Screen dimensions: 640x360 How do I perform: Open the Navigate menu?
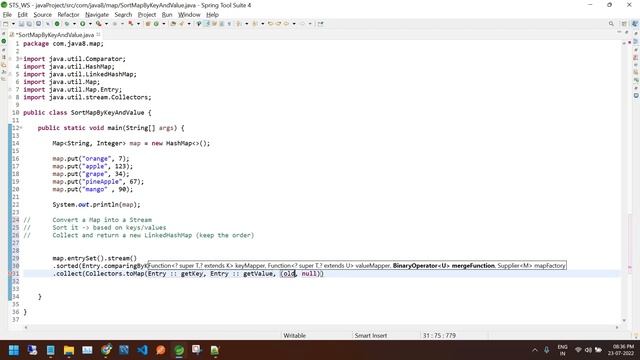(x=97, y=15)
